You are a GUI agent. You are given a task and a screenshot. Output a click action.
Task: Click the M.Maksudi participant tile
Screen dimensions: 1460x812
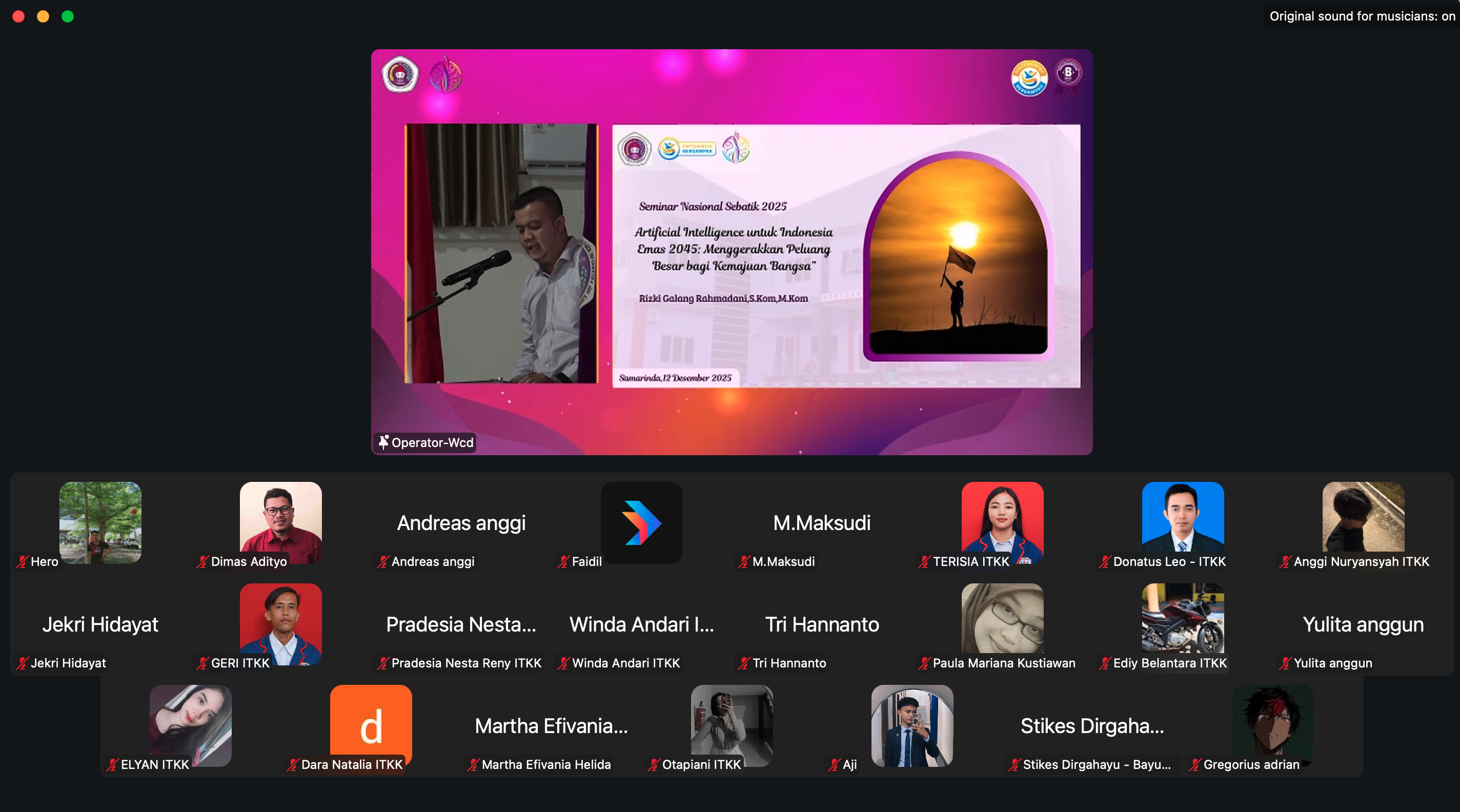coord(821,522)
